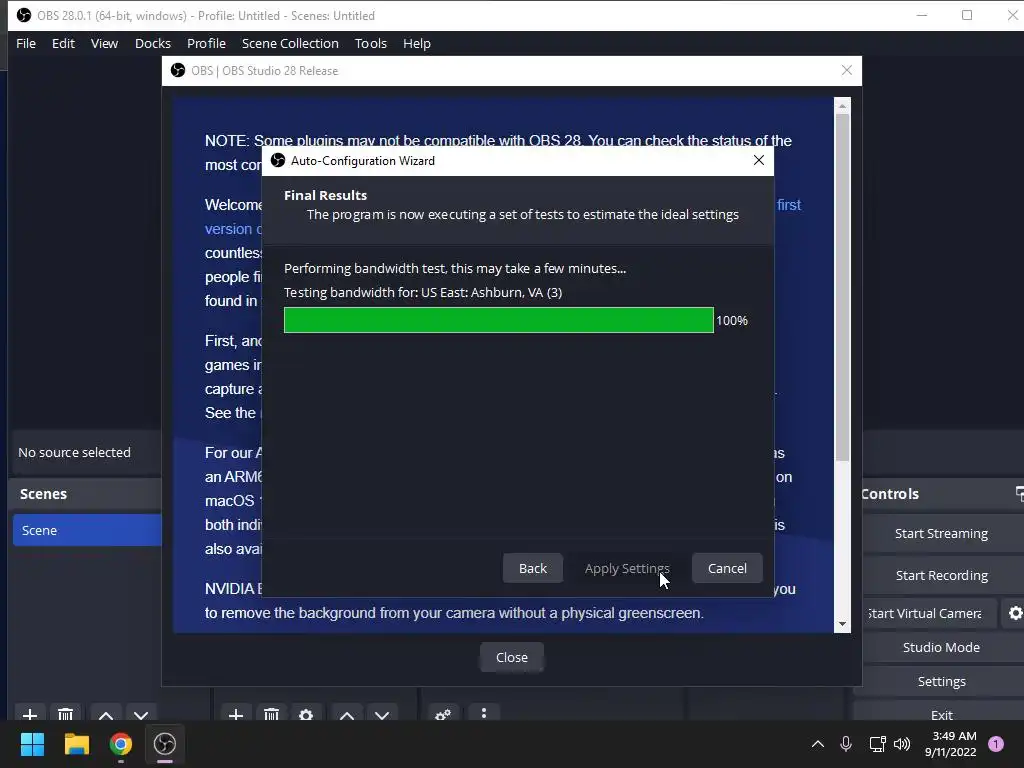Click scroll up arrow in release notes
The image size is (1024, 768).
click(842, 106)
